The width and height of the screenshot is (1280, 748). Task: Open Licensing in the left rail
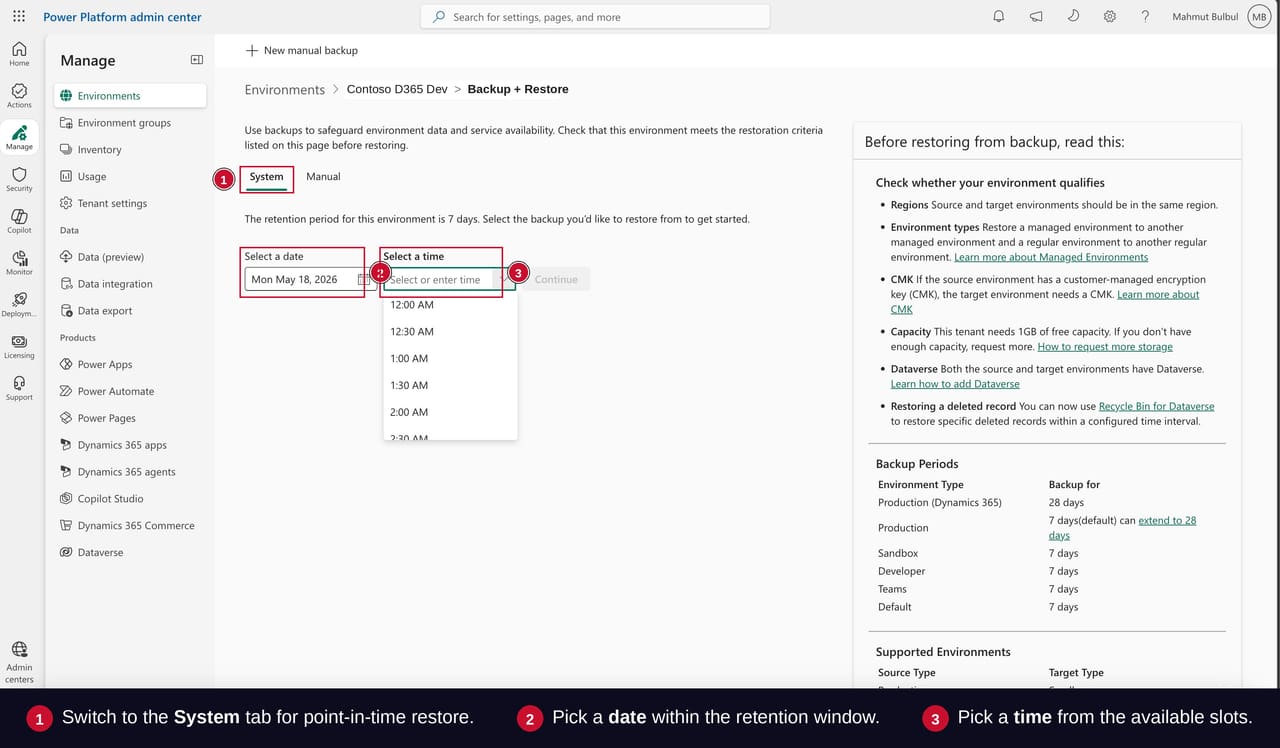point(19,346)
